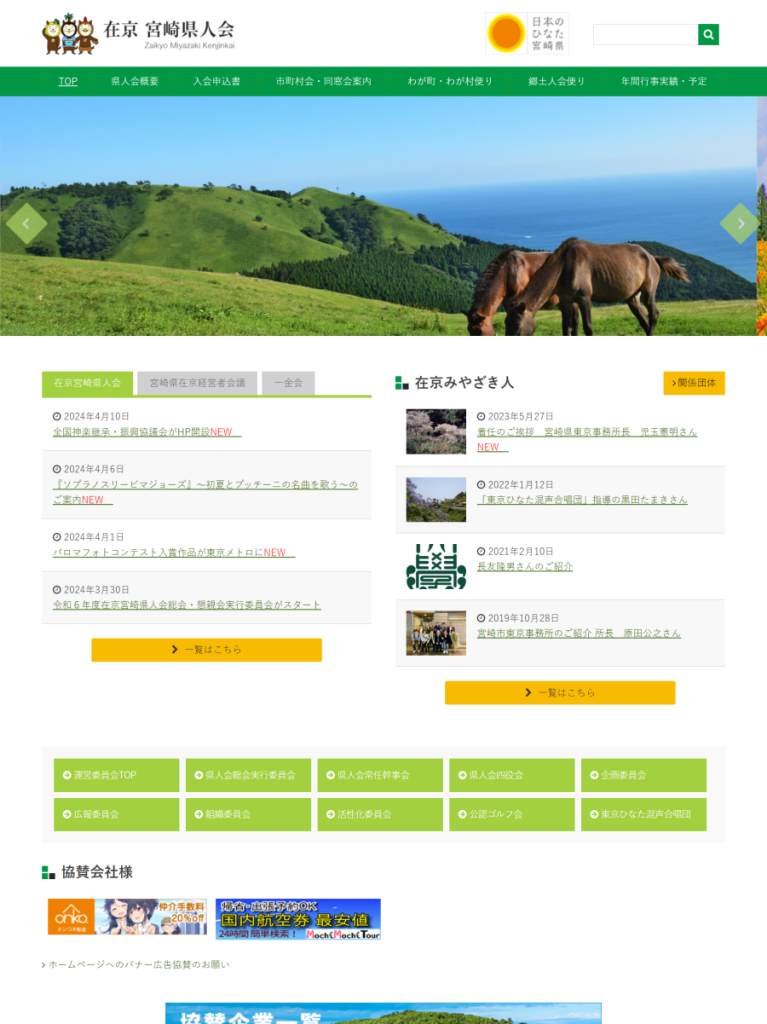The image size is (767, 1024).
Task: Advance slideshow with right arrow
Action: [x=739, y=224]
